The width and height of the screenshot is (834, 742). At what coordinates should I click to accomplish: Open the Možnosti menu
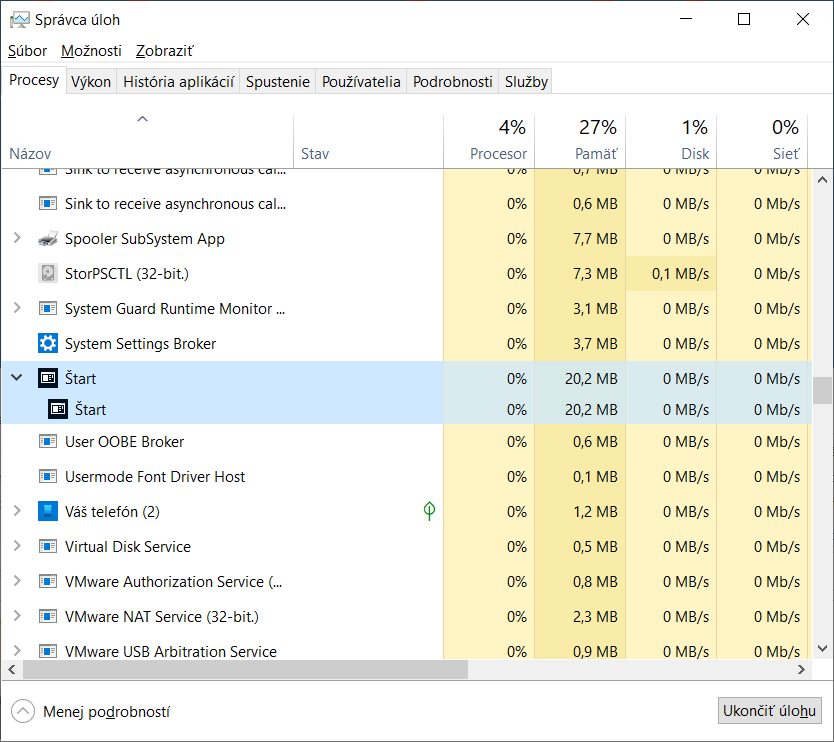(91, 51)
